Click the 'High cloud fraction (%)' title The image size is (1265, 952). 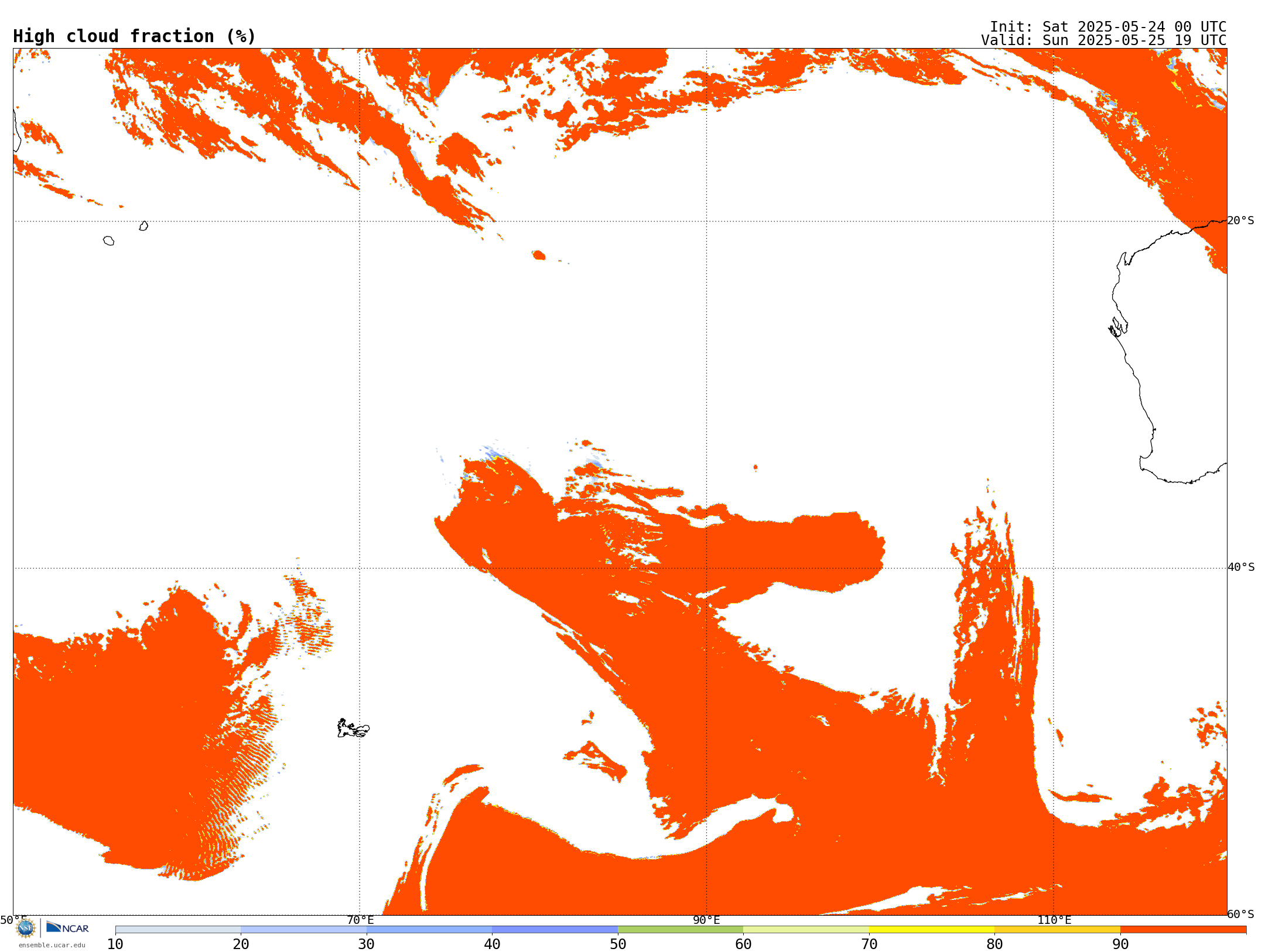coord(134,36)
